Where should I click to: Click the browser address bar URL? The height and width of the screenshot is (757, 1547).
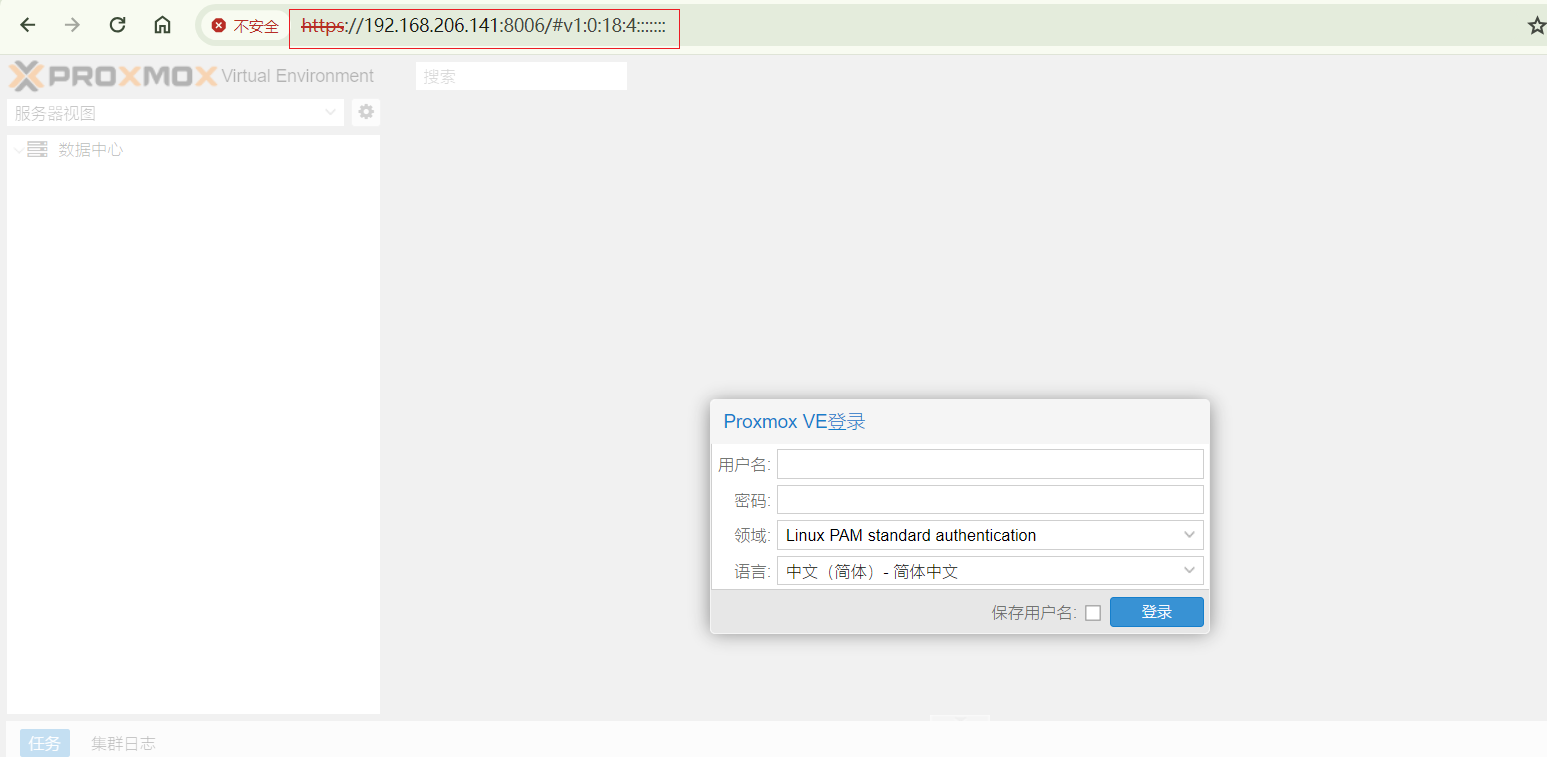484,26
